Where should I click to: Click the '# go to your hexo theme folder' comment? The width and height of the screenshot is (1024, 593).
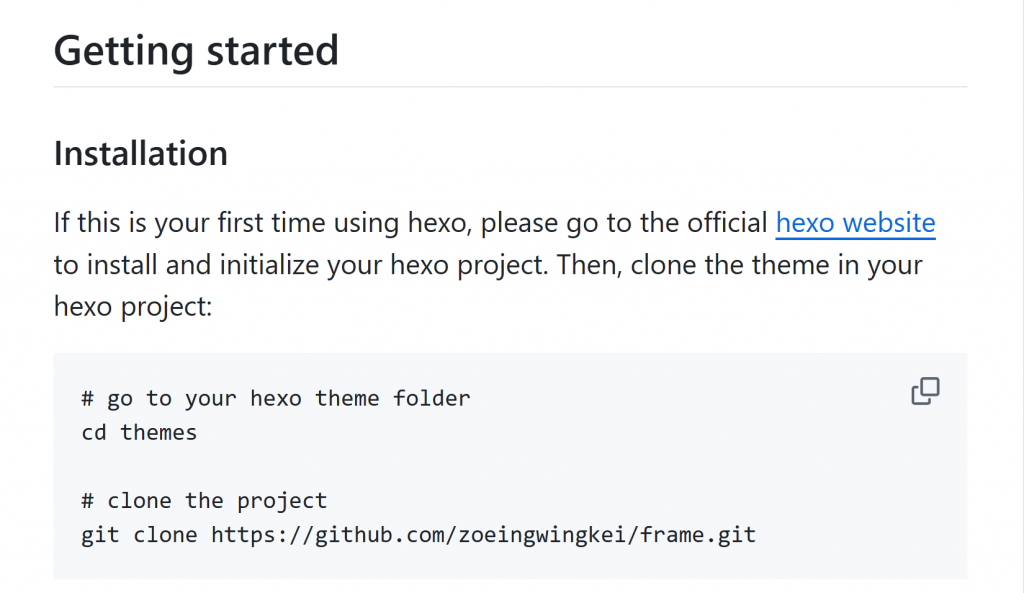[275, 399]
